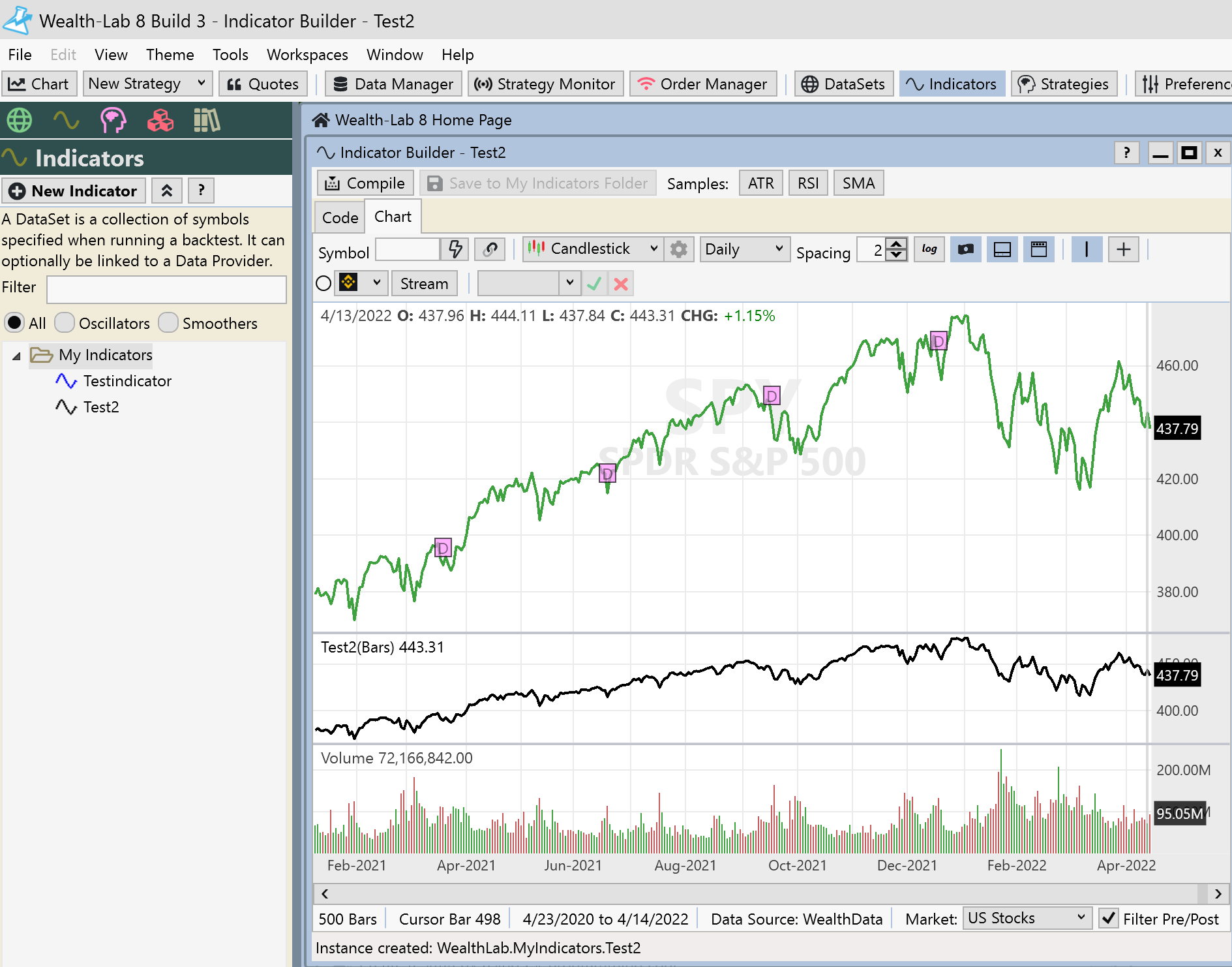The image size is (1232, 967).
Task: Click the indicator Filter input field
Action: pyautogui.click(x=166, y=289)
